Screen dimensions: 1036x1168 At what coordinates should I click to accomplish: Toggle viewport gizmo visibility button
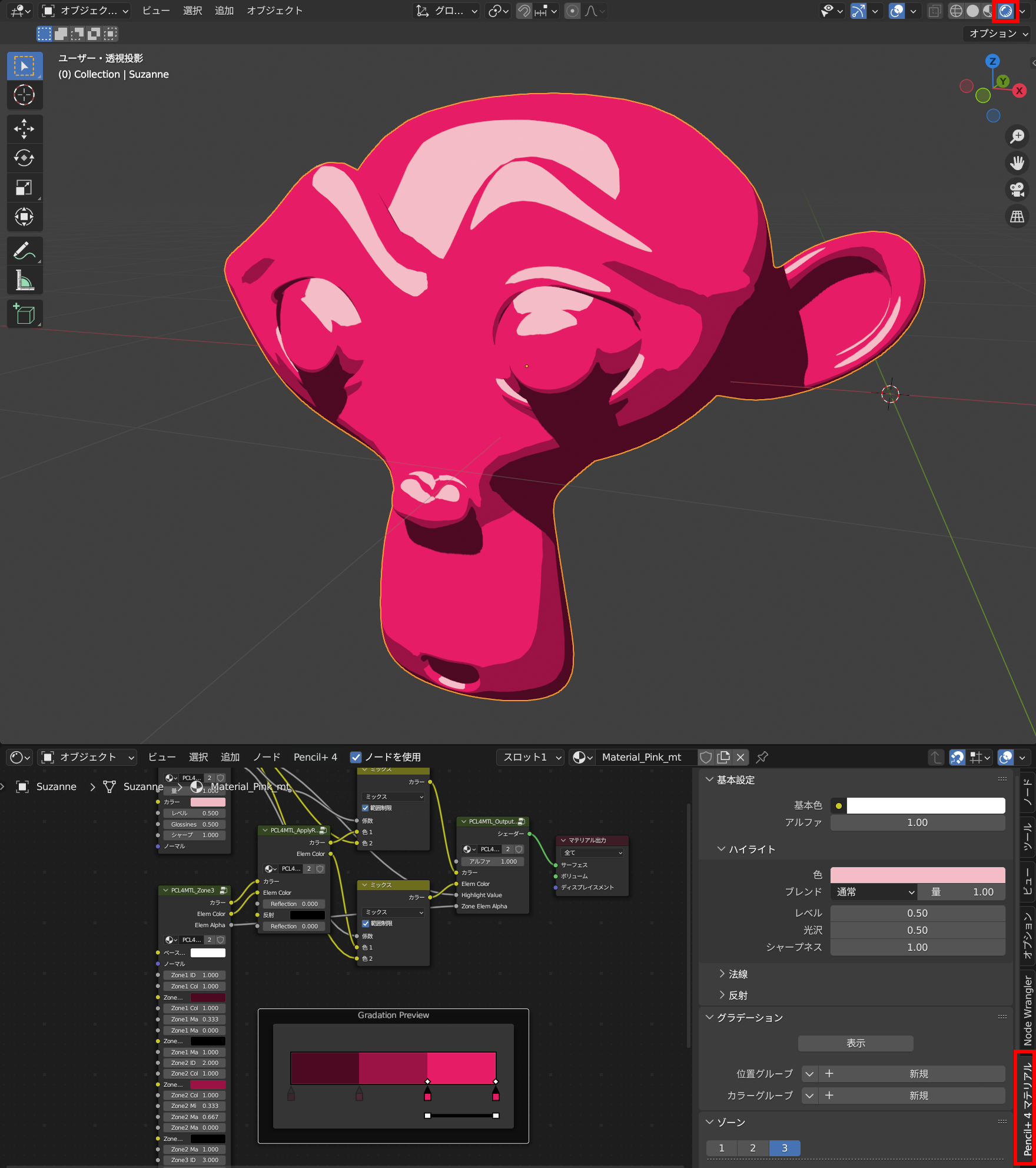(858, 11)
